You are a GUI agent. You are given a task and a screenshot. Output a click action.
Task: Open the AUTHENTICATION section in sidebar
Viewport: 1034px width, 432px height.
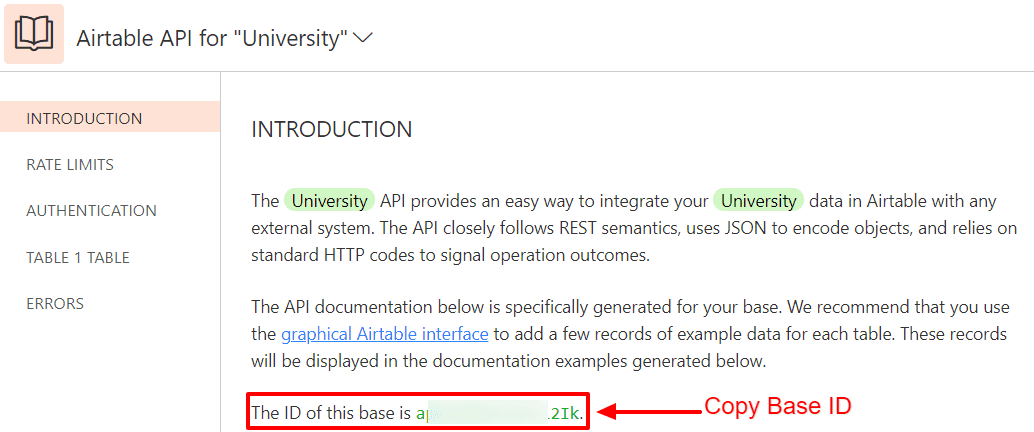click(x=92, y=211)
